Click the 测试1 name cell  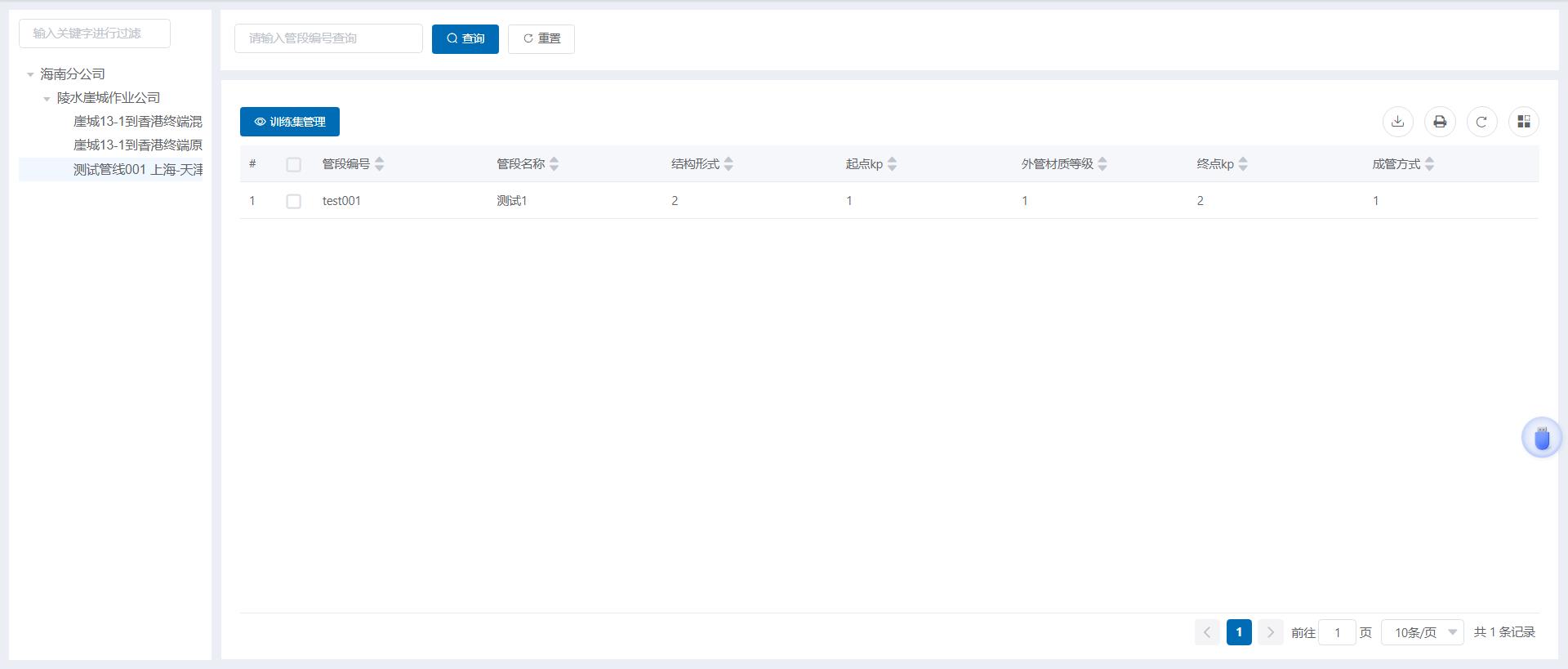512,201
